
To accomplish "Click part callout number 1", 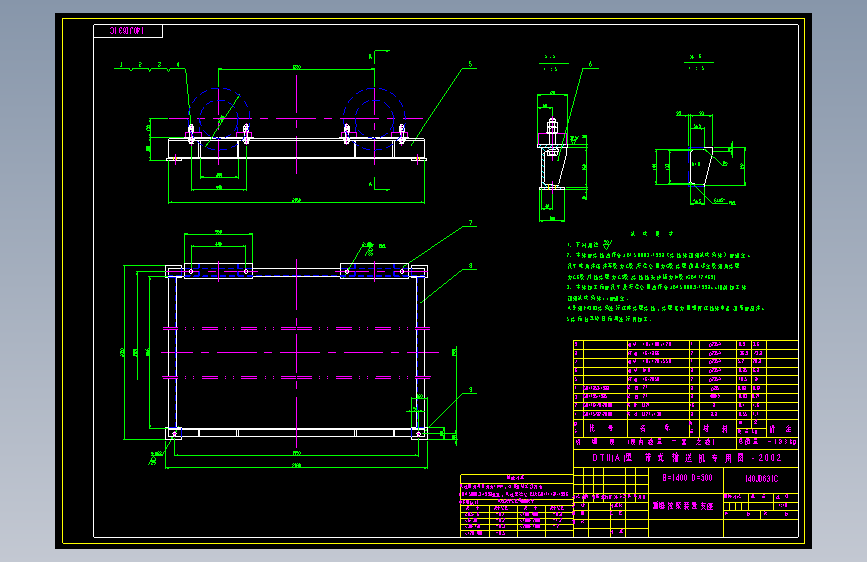I will (121, 65).
